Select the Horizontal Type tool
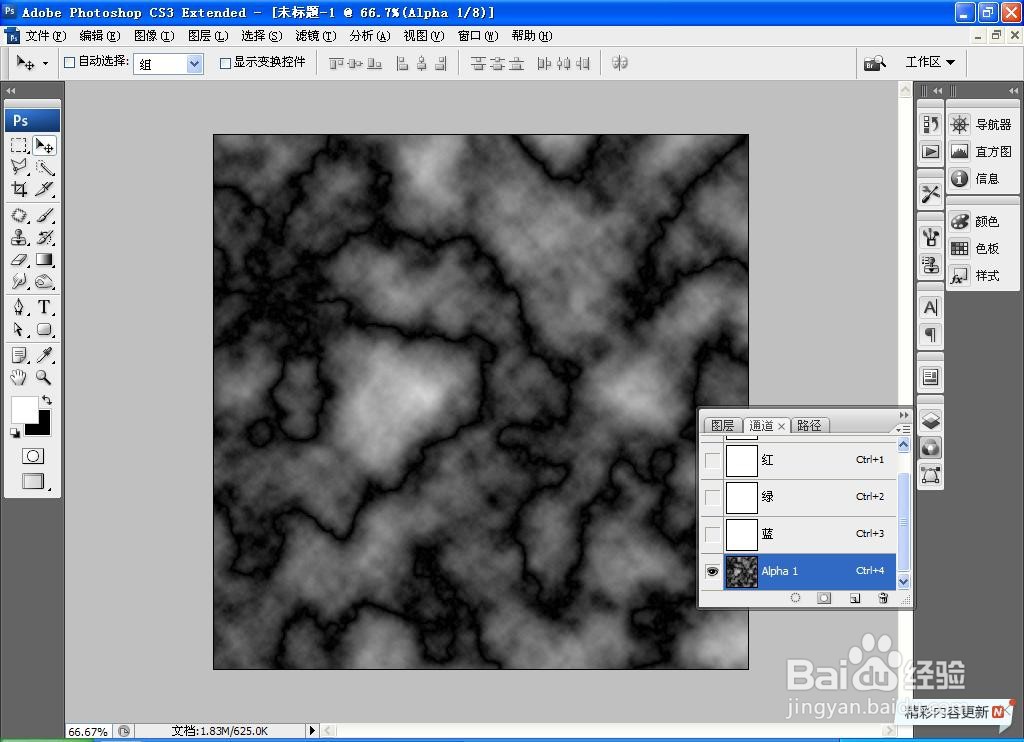Screen dimensions: 1024x742 coord(44,307)
